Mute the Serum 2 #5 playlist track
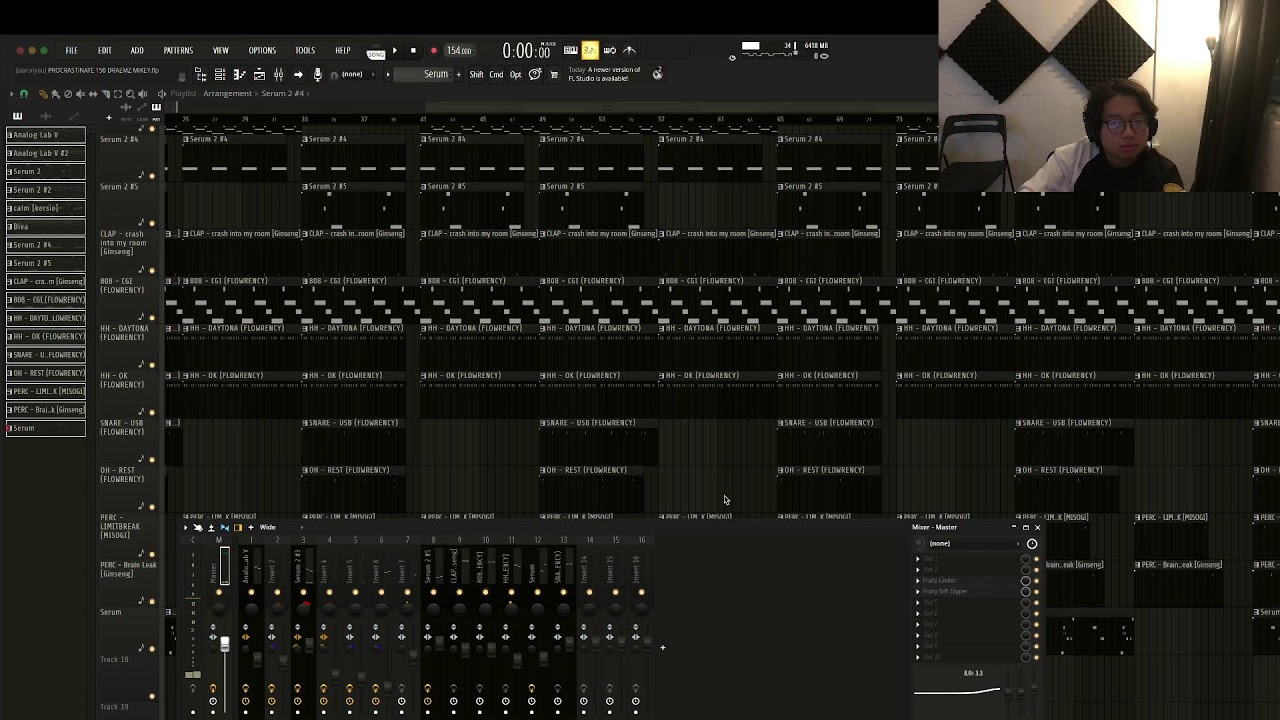1280x720 pixels. point(152,223)
